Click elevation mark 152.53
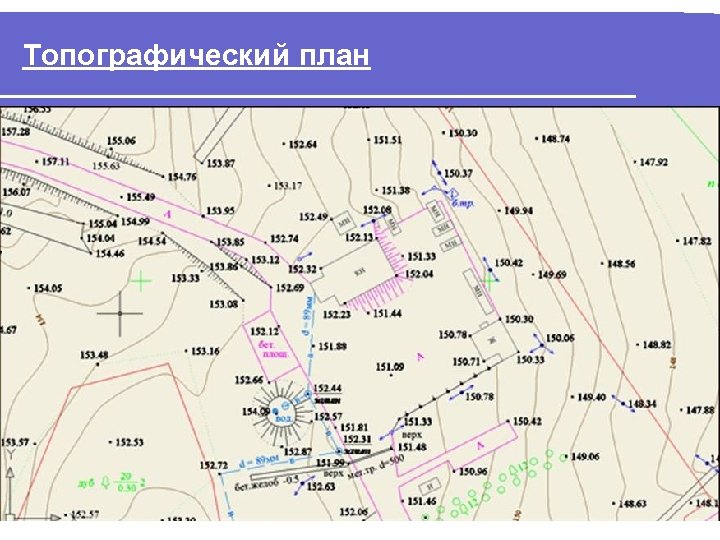The image size is (720, 540). pyautogui.click(x=129, y=443)
